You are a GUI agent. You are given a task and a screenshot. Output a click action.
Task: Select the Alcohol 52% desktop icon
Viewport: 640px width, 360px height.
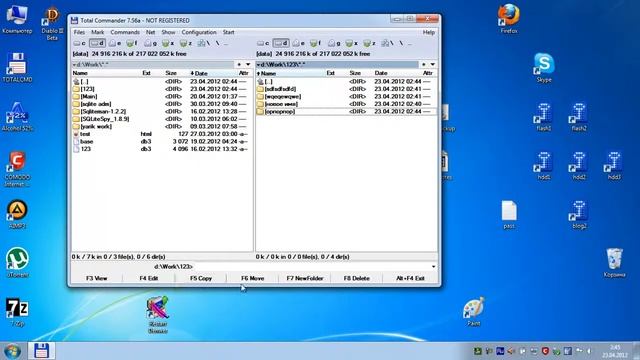[x=17, y=116]
